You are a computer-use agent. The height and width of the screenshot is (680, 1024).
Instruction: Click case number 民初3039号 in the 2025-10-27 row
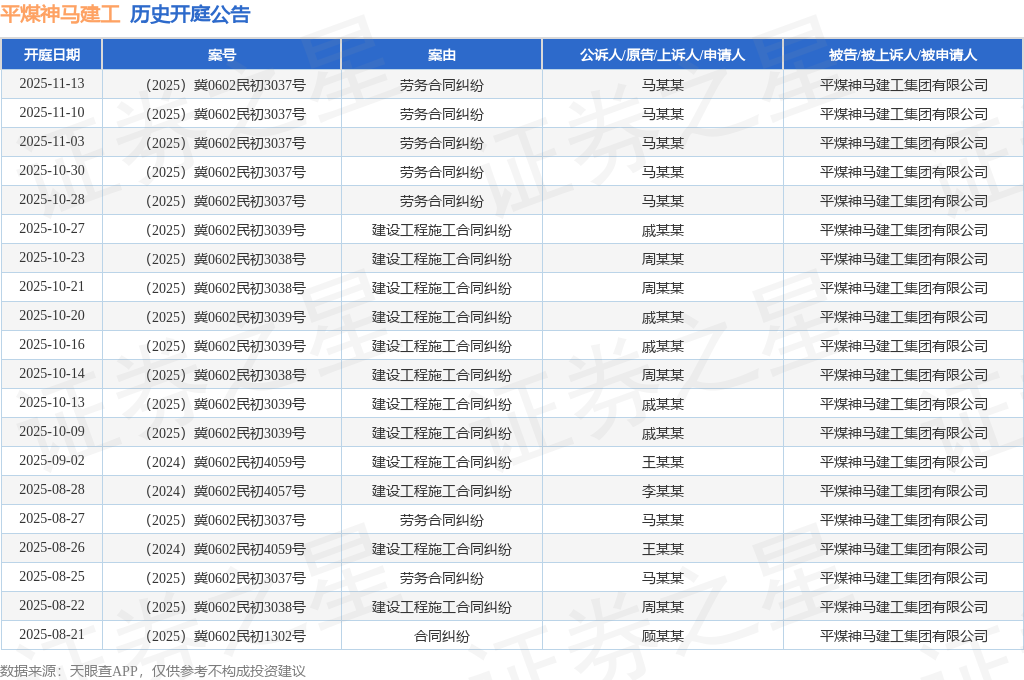222,231
